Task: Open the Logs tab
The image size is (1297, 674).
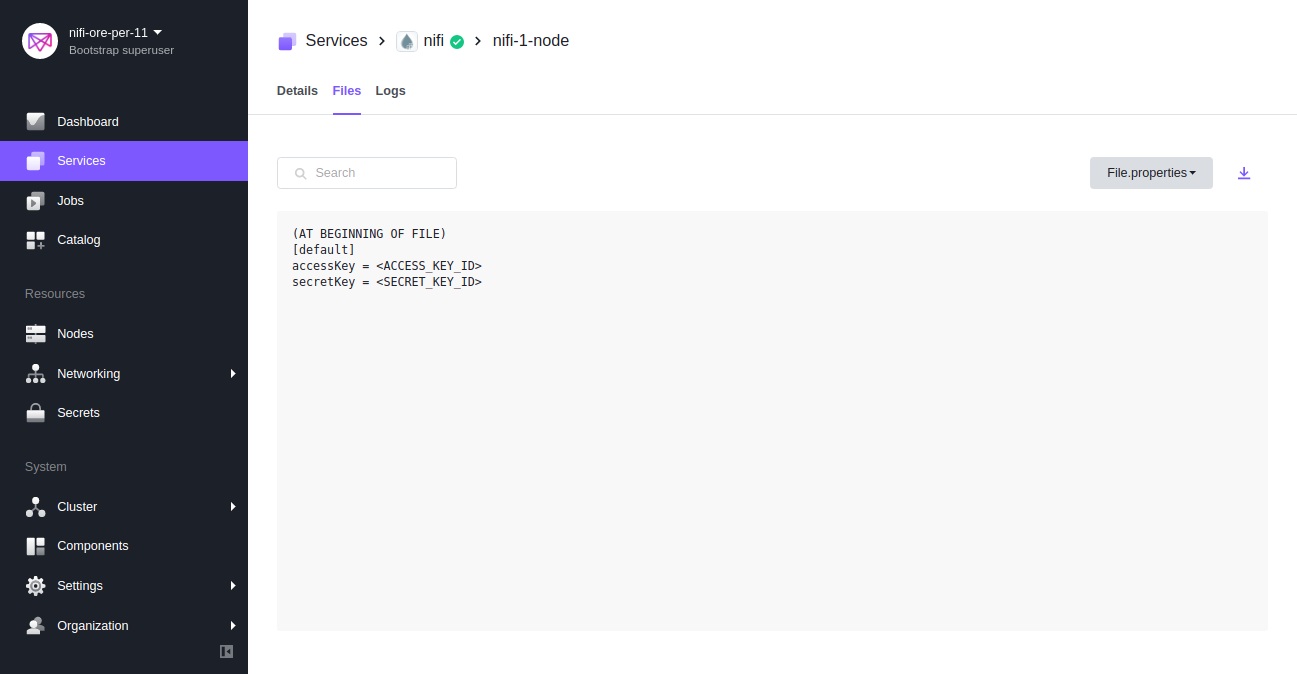Action: (x=391, y=91)
